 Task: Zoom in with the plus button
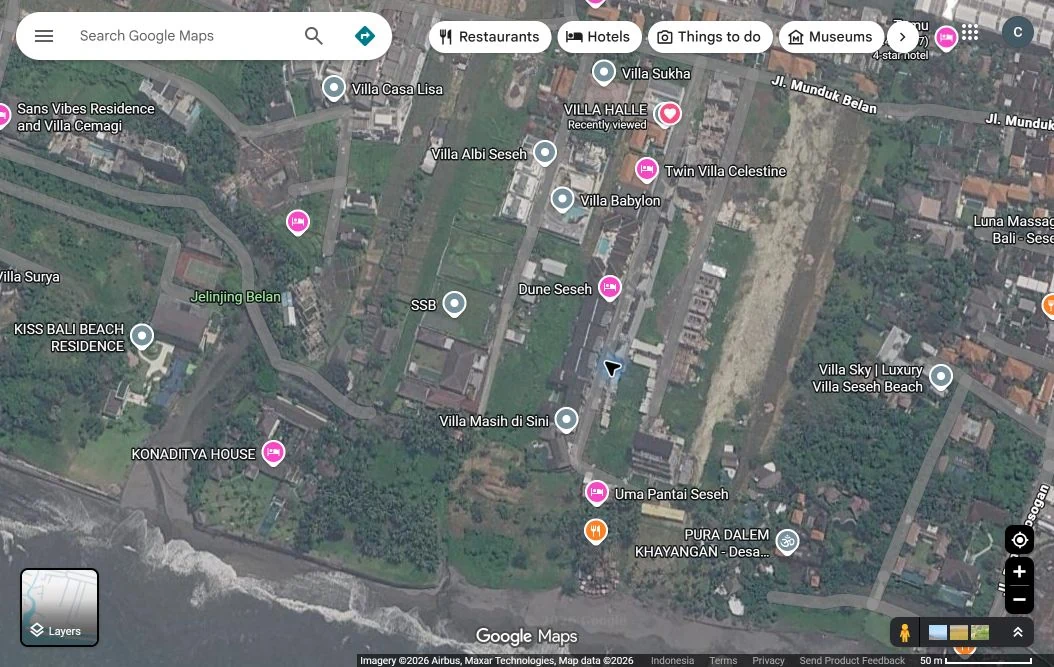point(1019,572)
